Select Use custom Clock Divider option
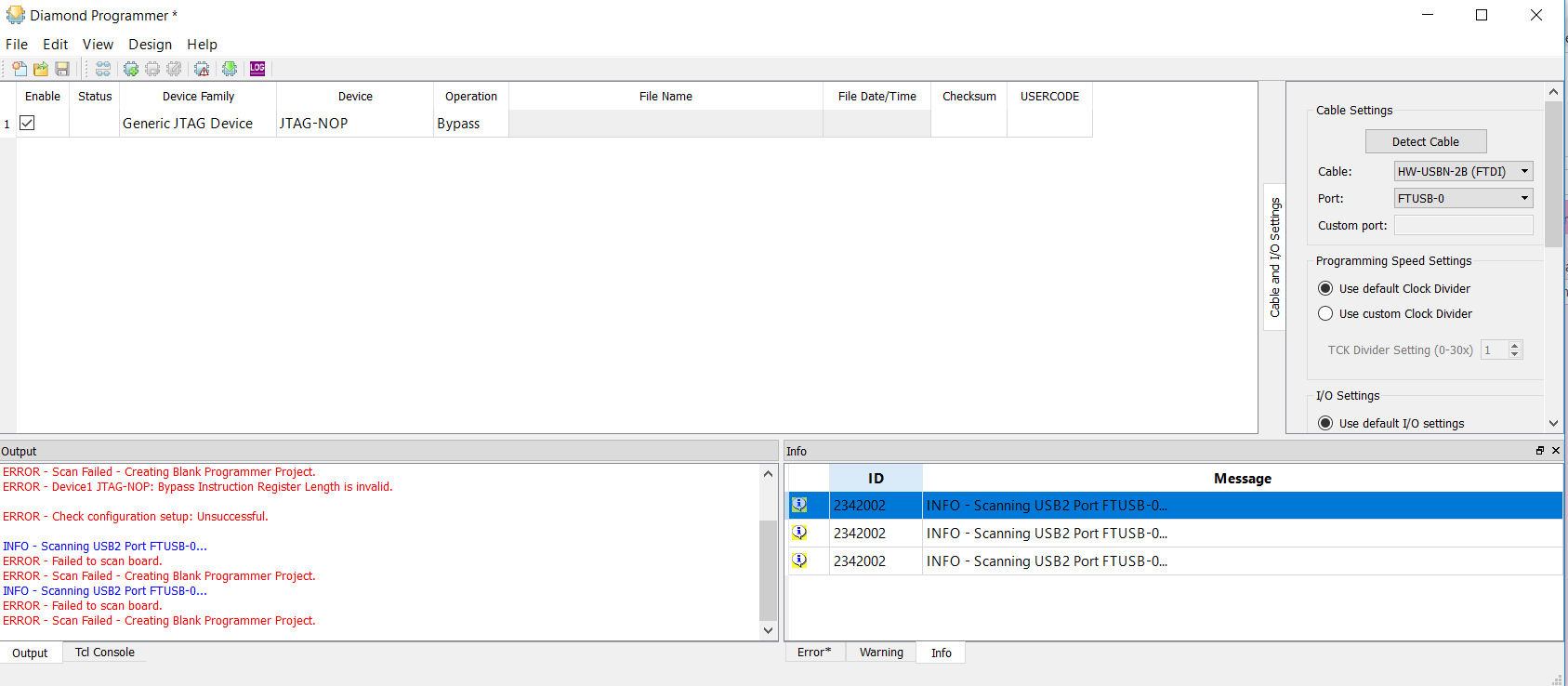 click(x=1325, y=314)
